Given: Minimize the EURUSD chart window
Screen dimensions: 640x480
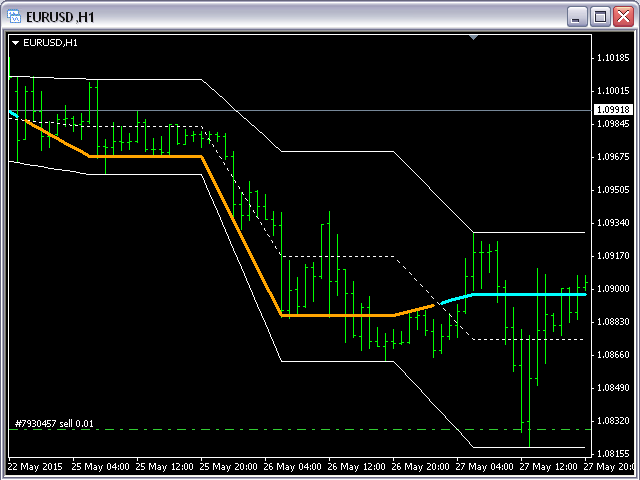Looking at the screenshot, I should tap(577, 17).
